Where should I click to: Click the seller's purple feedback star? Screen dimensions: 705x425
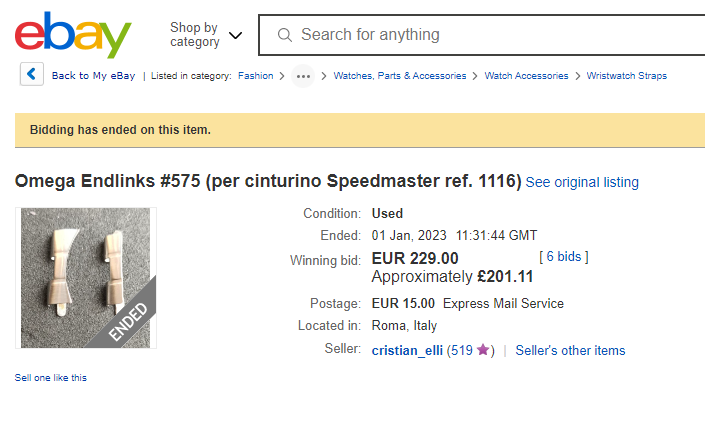[483, 350]
